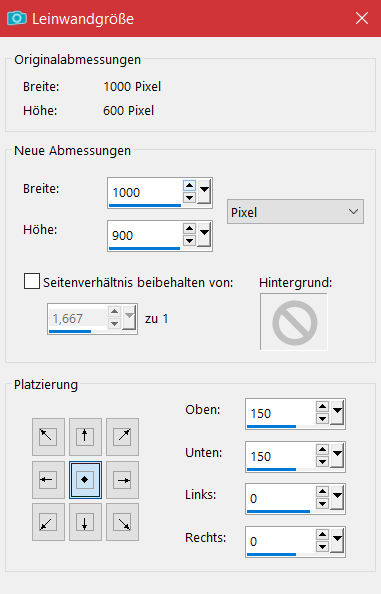Select top-center placement arrow
Image resolution: width=381 pixels, height=594 pixels.
[x=85, y=436]
